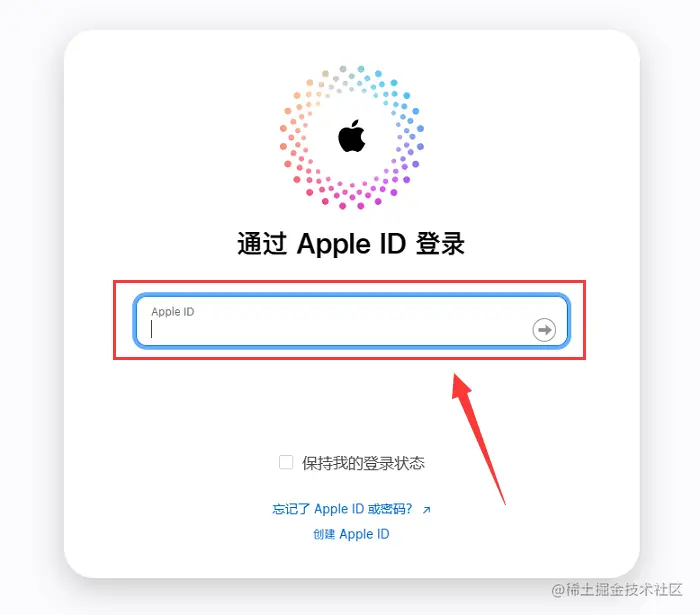Viewport: 700px width, 615px height.
Task: Open the 创建 Apple ID link
Action: (351, 534)
